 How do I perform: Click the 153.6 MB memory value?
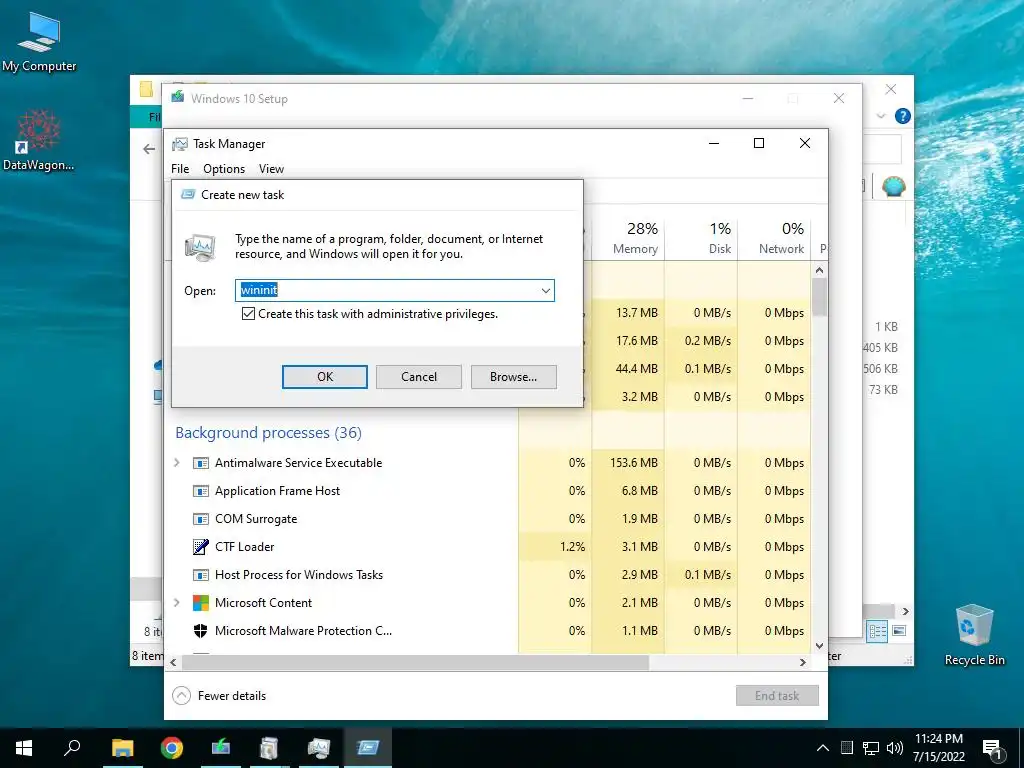click(x=633, y=463)
